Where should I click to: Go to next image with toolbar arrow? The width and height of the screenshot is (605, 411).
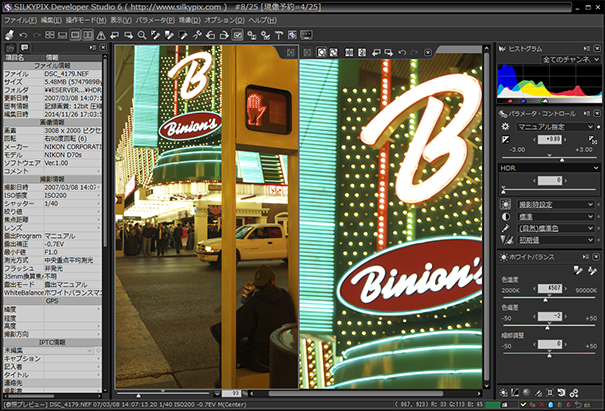coord(128,36)
